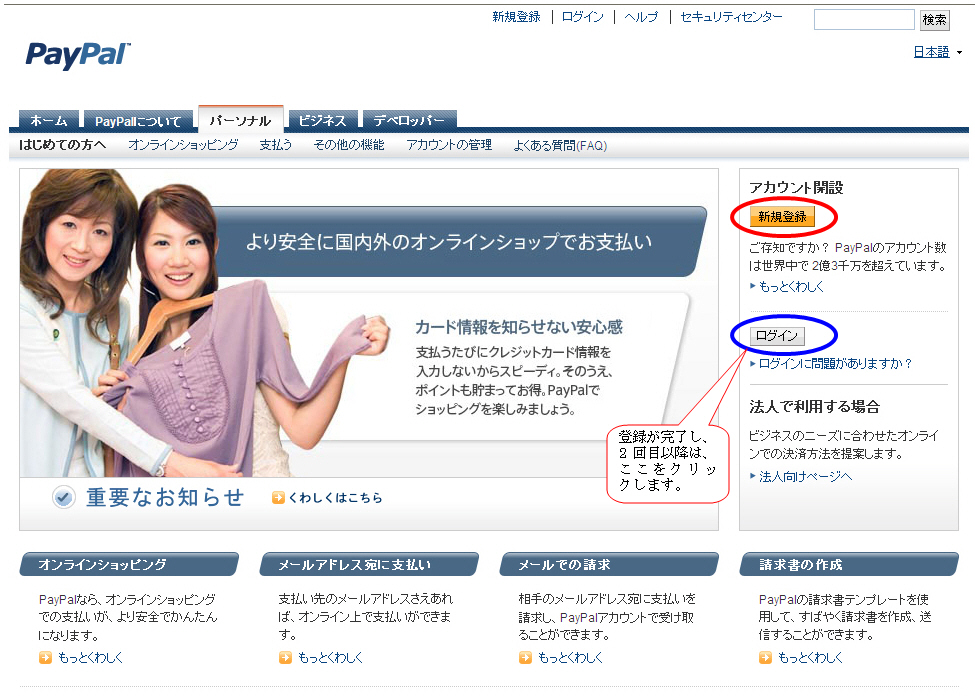
Task: Select the はじめての方へ submenu item
Action: tap(62, 145)
